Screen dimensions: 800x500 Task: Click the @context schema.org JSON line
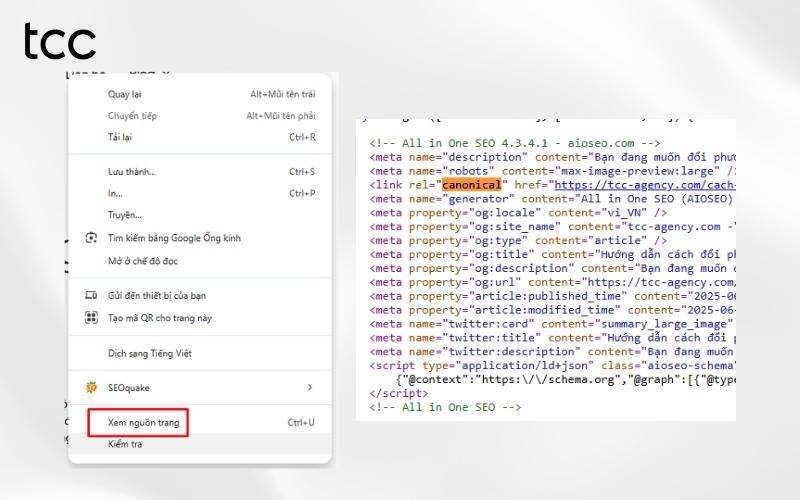point(566,379)
